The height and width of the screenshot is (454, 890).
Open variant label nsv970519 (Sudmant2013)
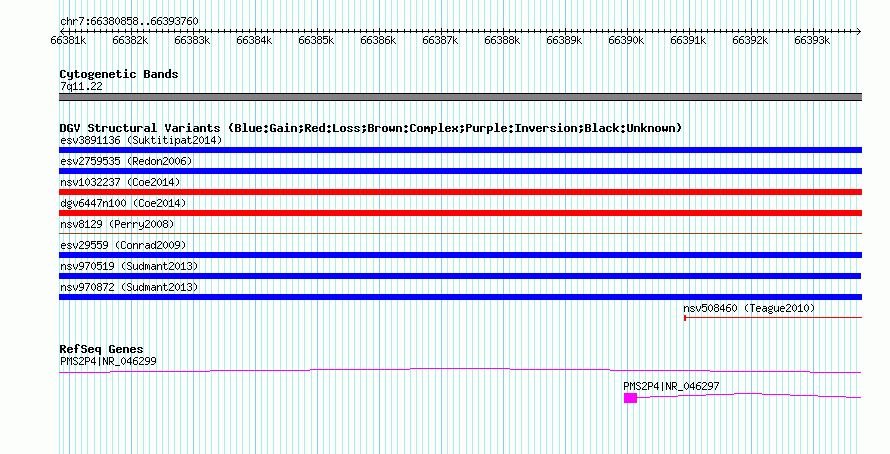(x=129, y=266)
